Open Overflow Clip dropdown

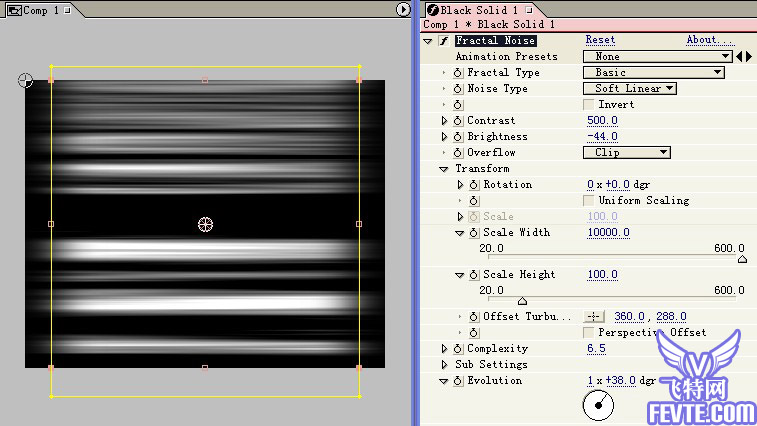627,153
